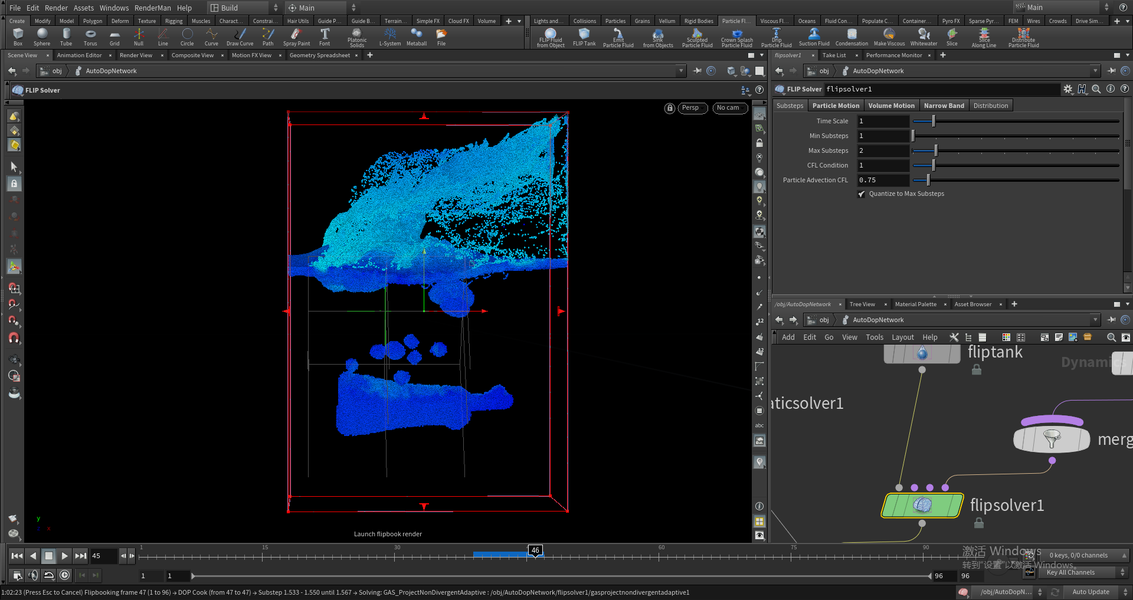
Task: Click the Make Viscous shelf tool
Action: coord(889,37)
